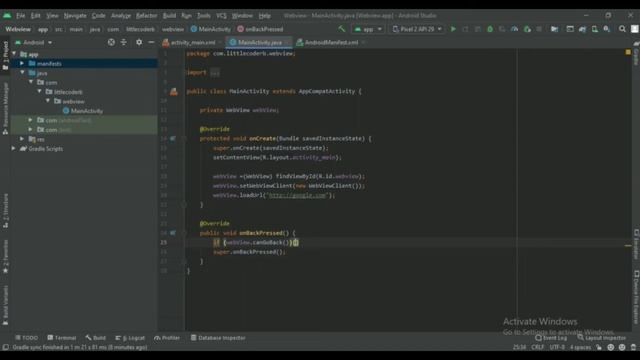Viewport: 640px width, 360px height.
Task: Open the Layout Inspector button
Action: tap(601, 338)
